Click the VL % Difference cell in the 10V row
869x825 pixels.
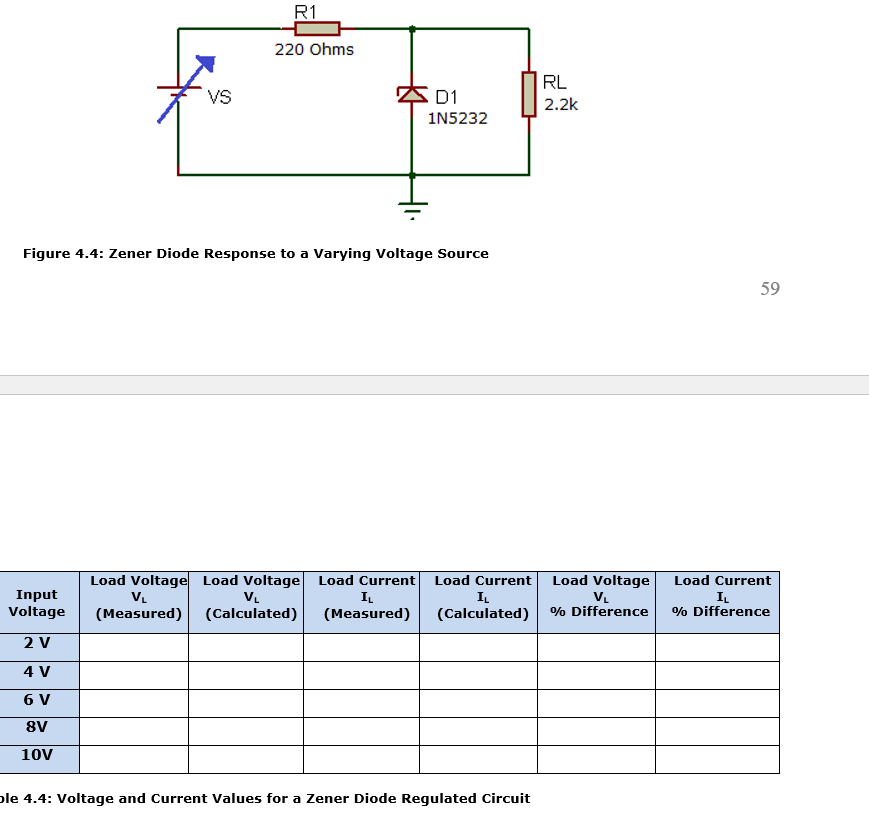(596, 760)
